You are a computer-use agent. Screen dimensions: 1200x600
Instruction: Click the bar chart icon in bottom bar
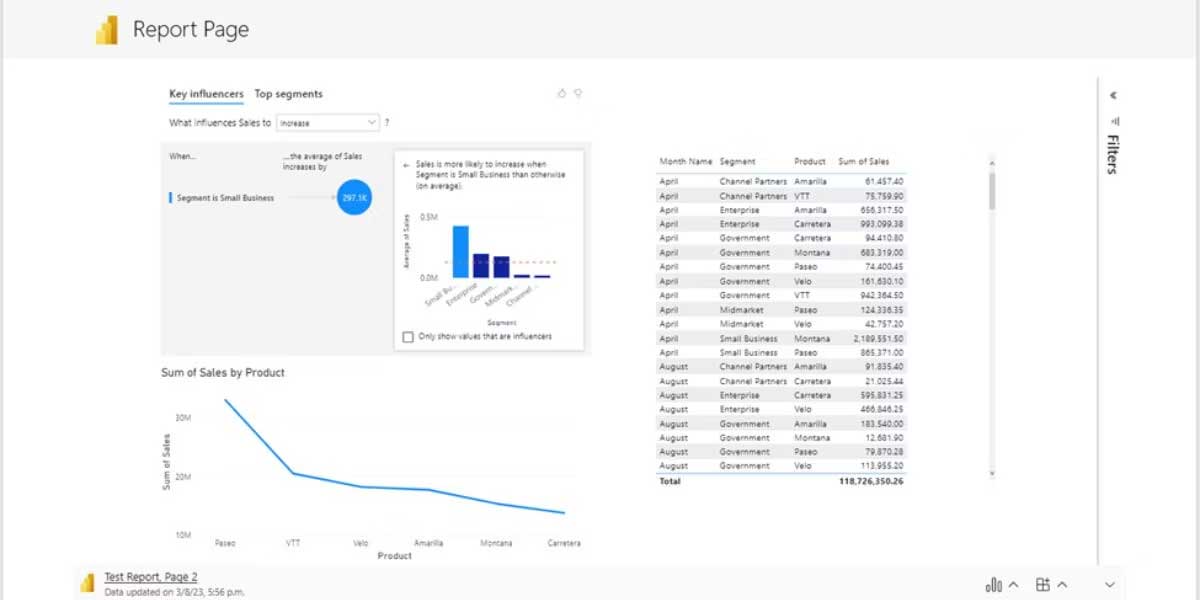[994, 585]
